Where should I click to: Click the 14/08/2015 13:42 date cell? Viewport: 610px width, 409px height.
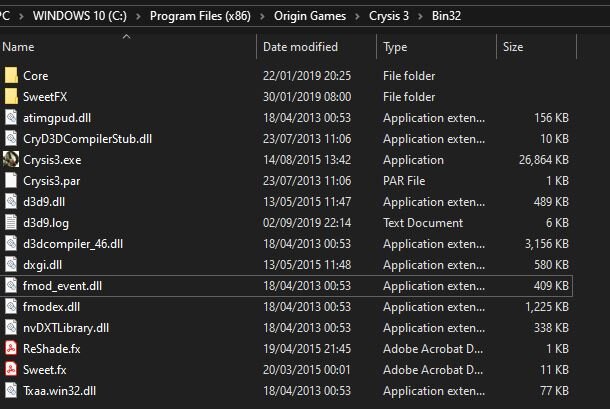[307, 160]
